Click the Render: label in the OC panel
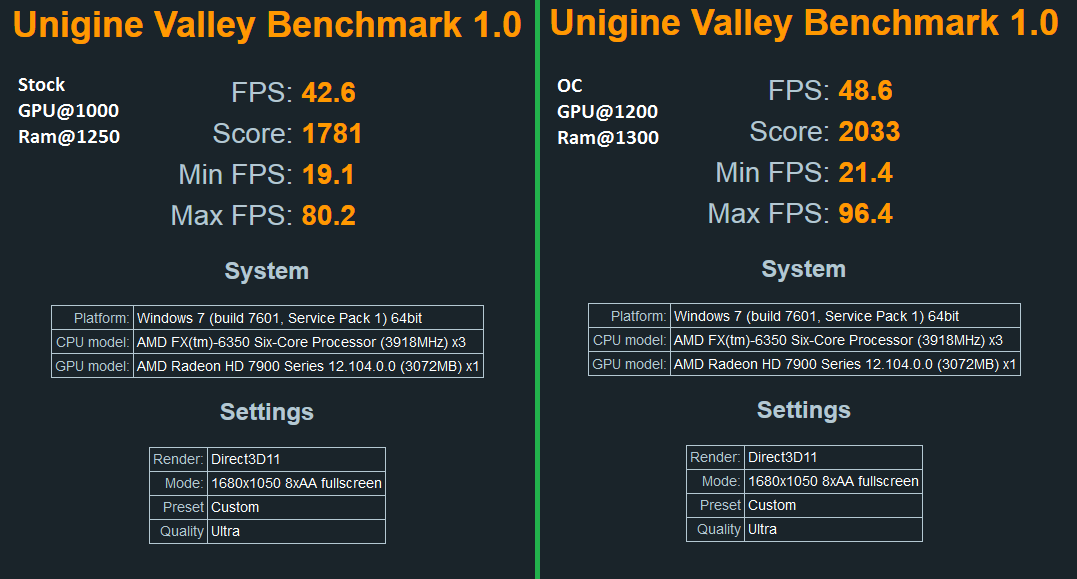 (715, 457)
